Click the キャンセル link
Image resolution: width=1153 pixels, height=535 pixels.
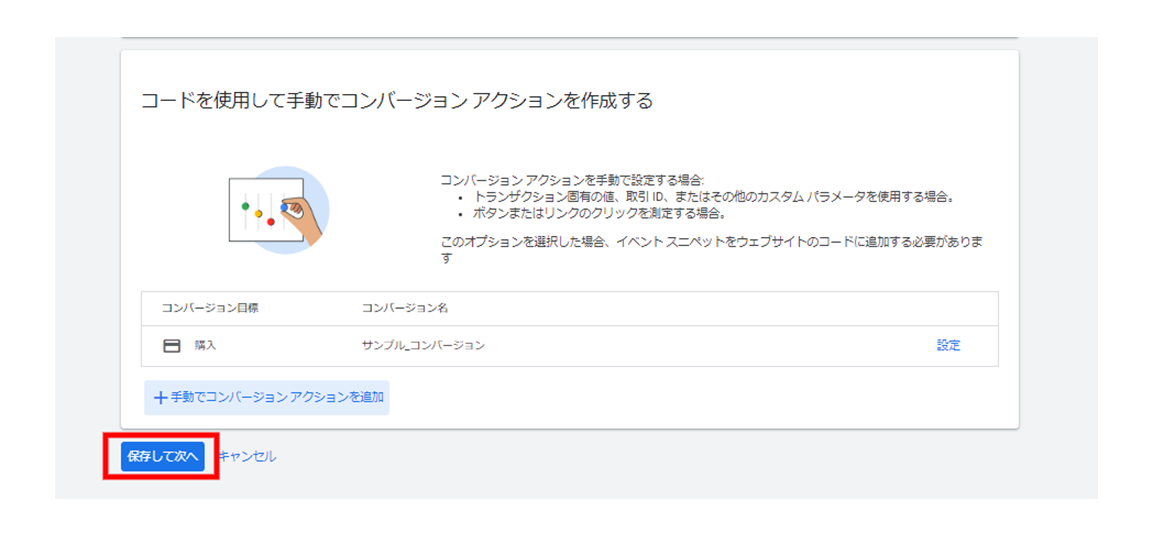[247, 456]
